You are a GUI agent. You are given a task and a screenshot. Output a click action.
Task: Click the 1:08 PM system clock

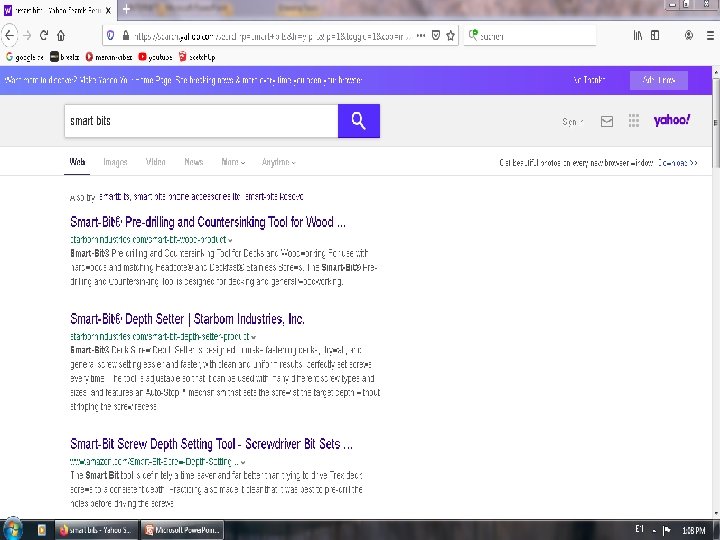693,530
